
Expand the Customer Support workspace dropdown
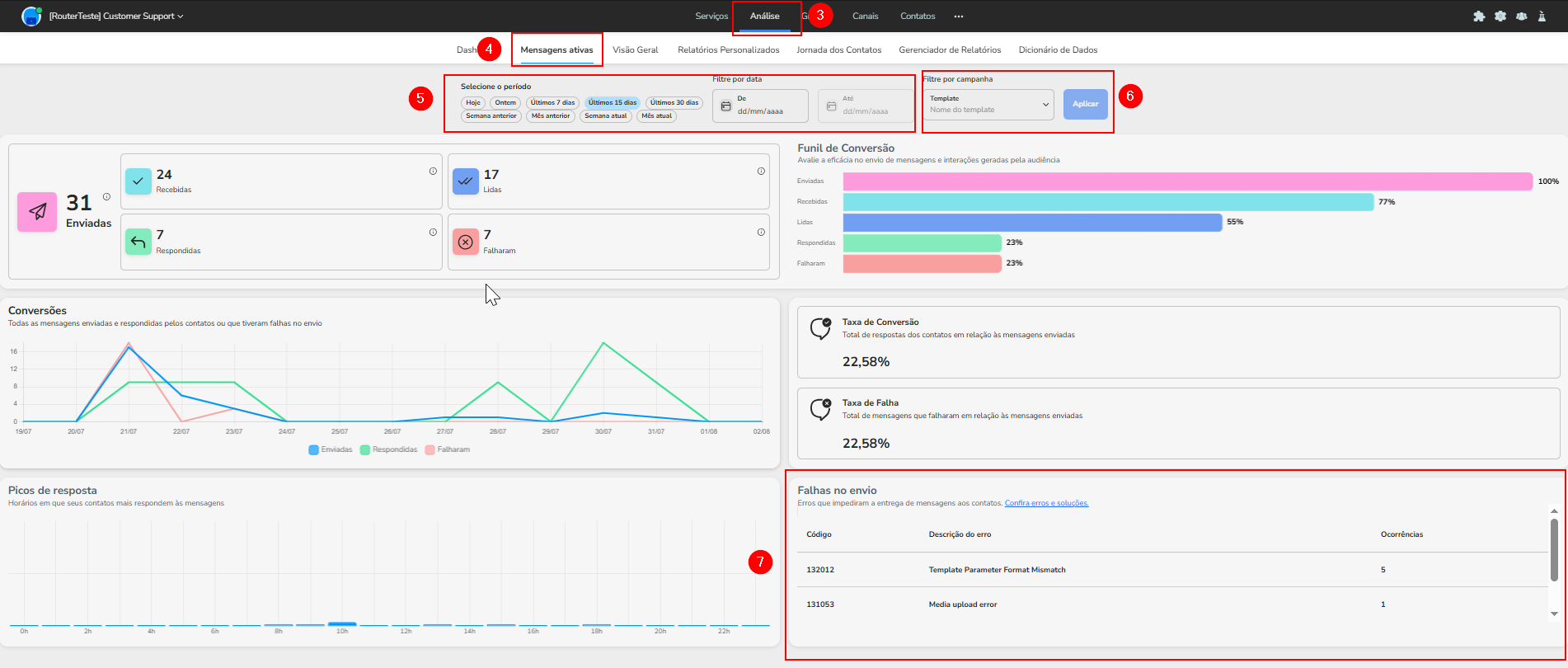[x=116, y=16]
